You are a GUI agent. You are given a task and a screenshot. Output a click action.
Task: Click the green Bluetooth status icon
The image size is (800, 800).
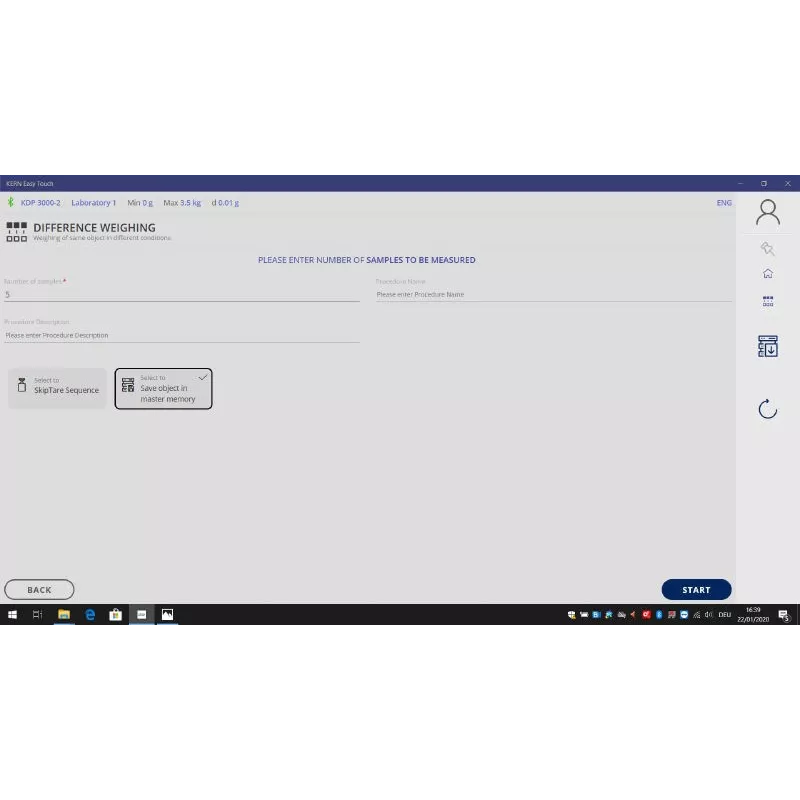11,203
